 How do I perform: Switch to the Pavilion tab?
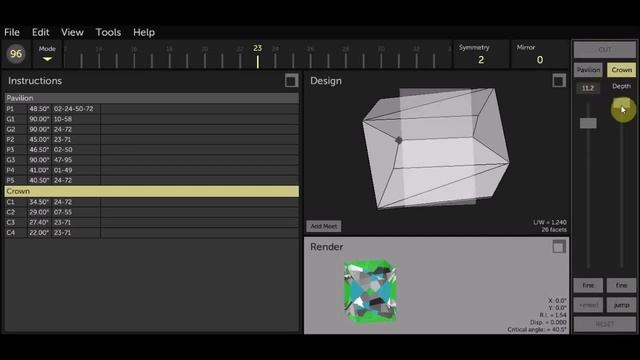[x=588, y=70]
